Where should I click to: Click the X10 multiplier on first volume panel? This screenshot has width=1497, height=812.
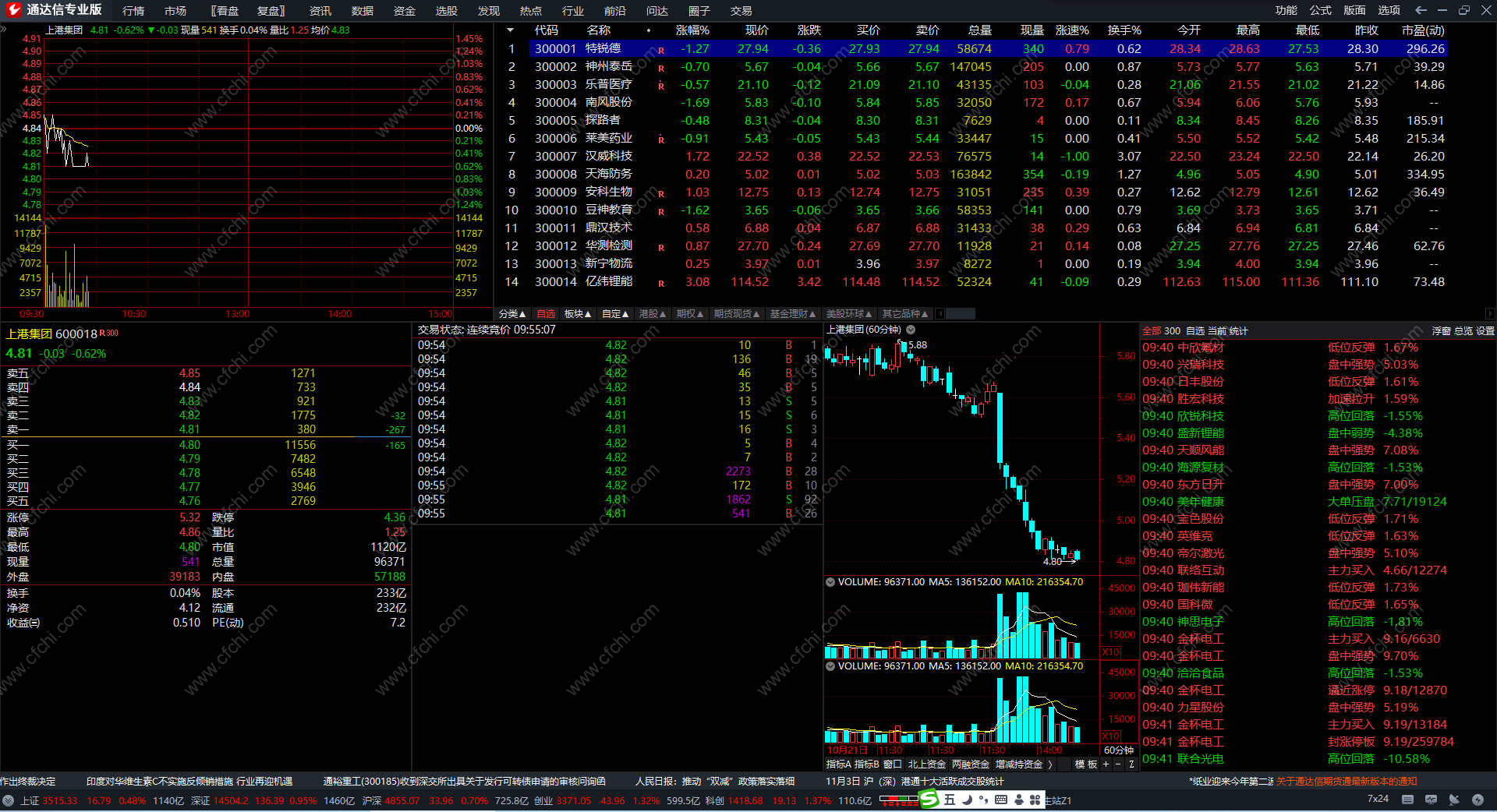coord(1110,652)
